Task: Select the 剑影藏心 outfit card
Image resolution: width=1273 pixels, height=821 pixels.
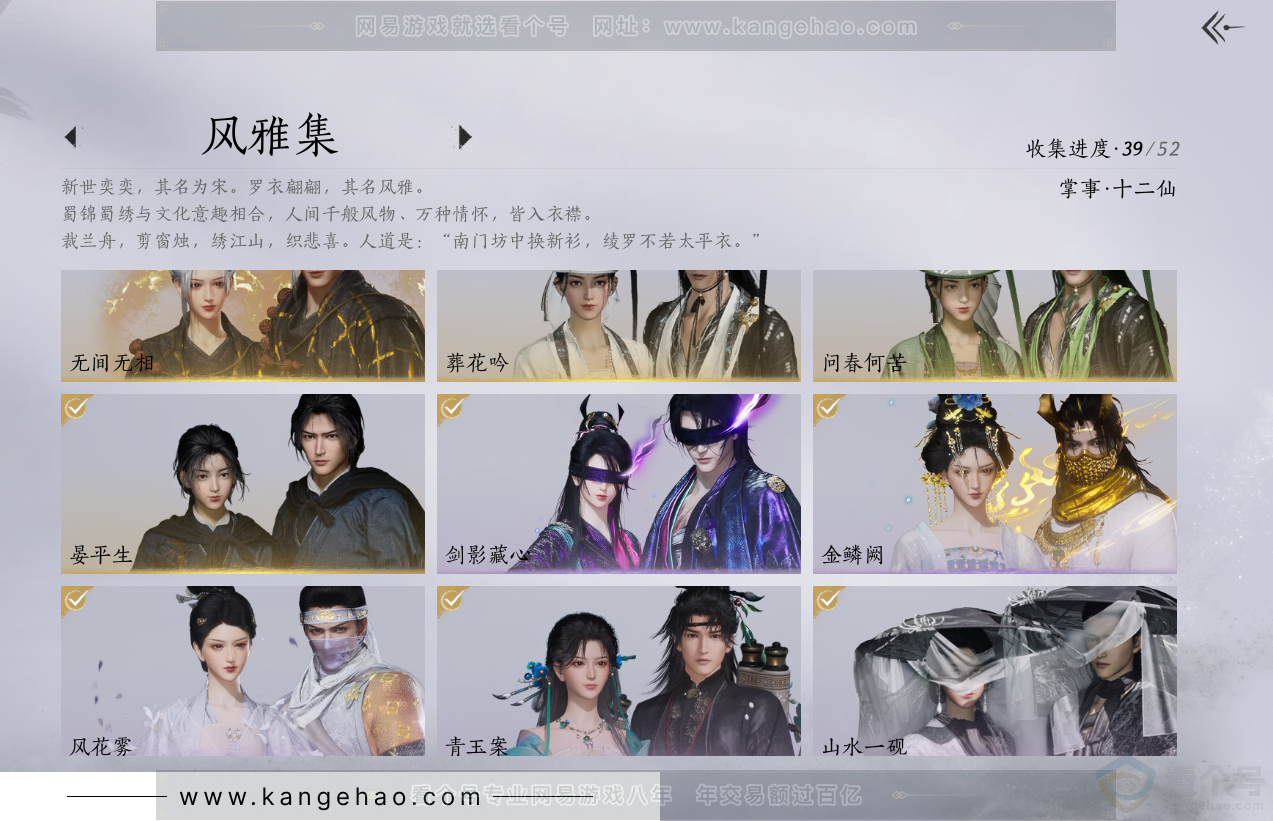Action: click(619, 483)
